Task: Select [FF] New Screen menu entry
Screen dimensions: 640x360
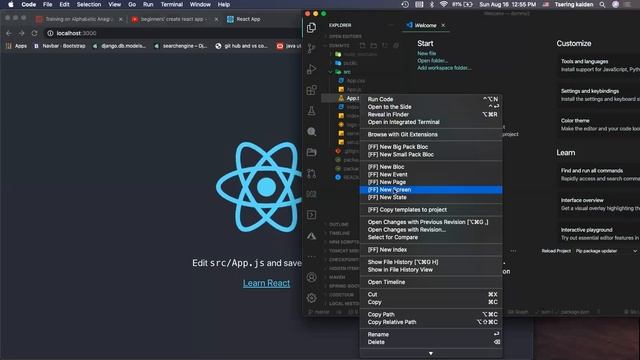Action: (x=431, y=190)
